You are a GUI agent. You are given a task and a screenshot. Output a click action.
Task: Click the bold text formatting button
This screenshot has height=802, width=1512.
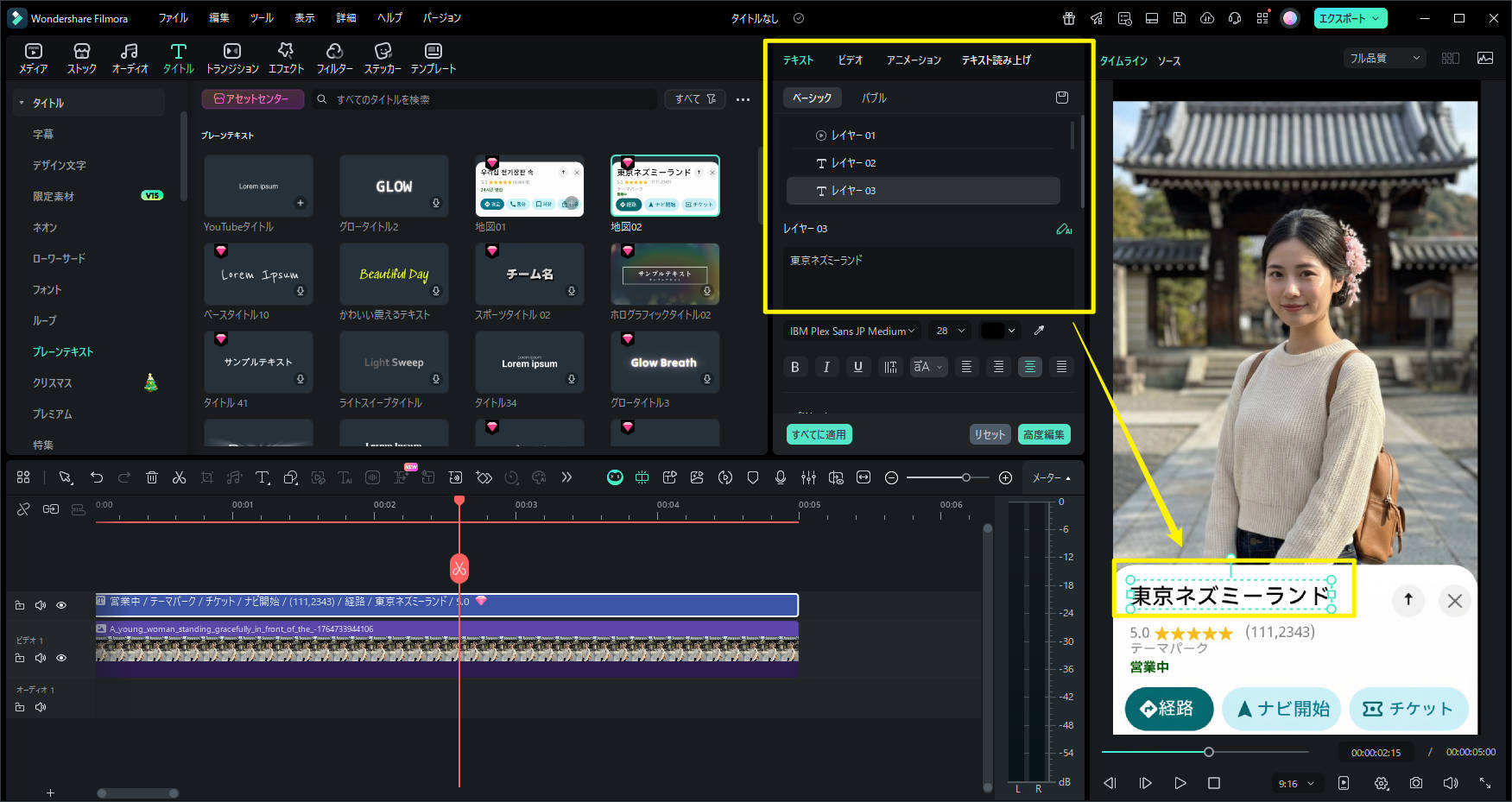pyautogui.click(x=794, y=367)
